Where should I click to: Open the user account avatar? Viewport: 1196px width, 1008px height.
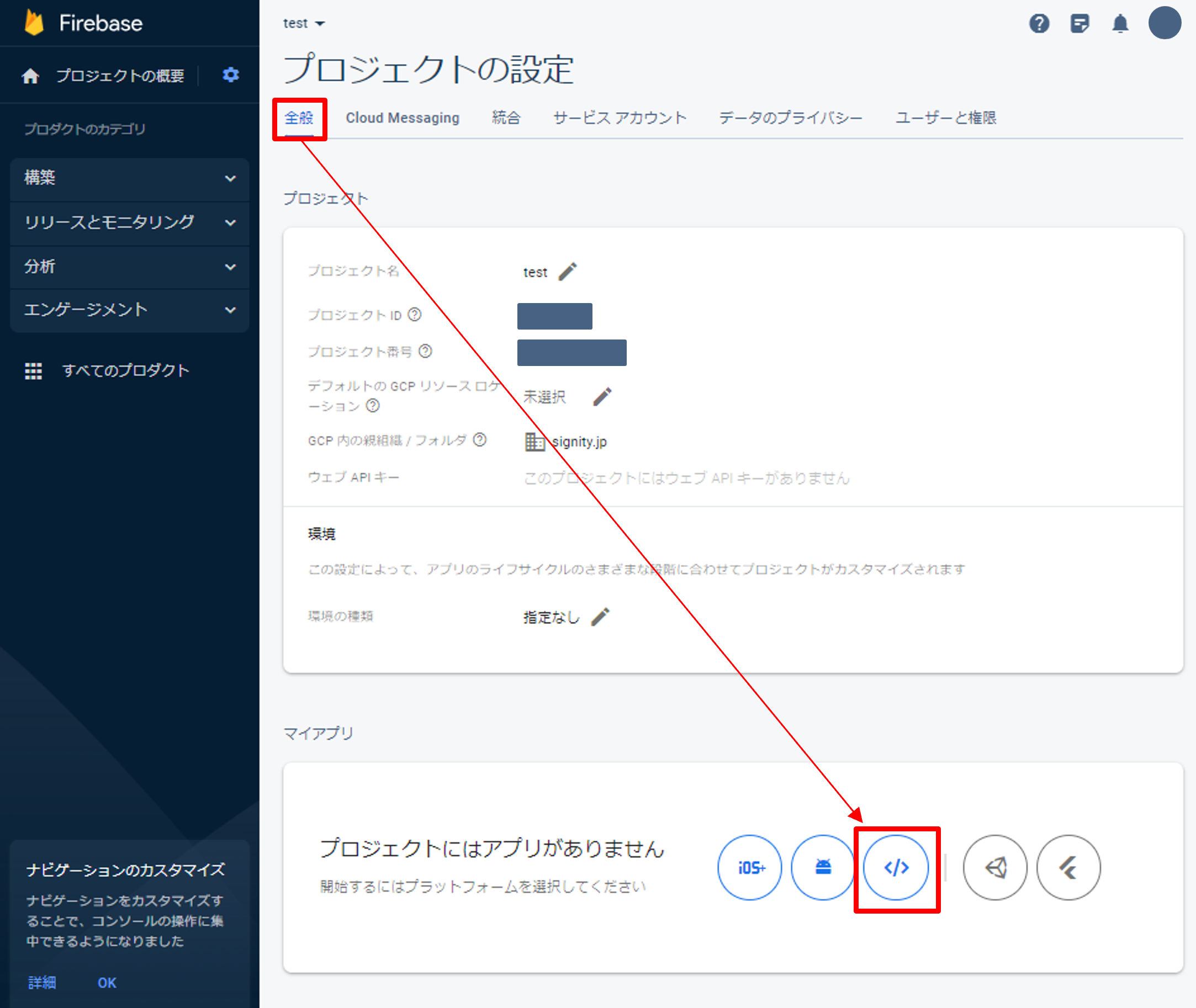pos(1165,23)
